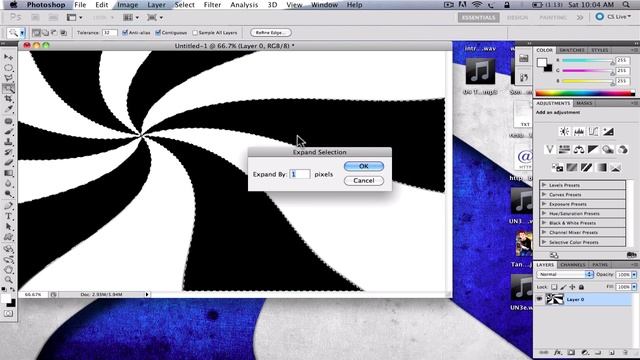Open the Fill slider dropdown
Viewport: 640px width, 360px height.
(634, 287)
